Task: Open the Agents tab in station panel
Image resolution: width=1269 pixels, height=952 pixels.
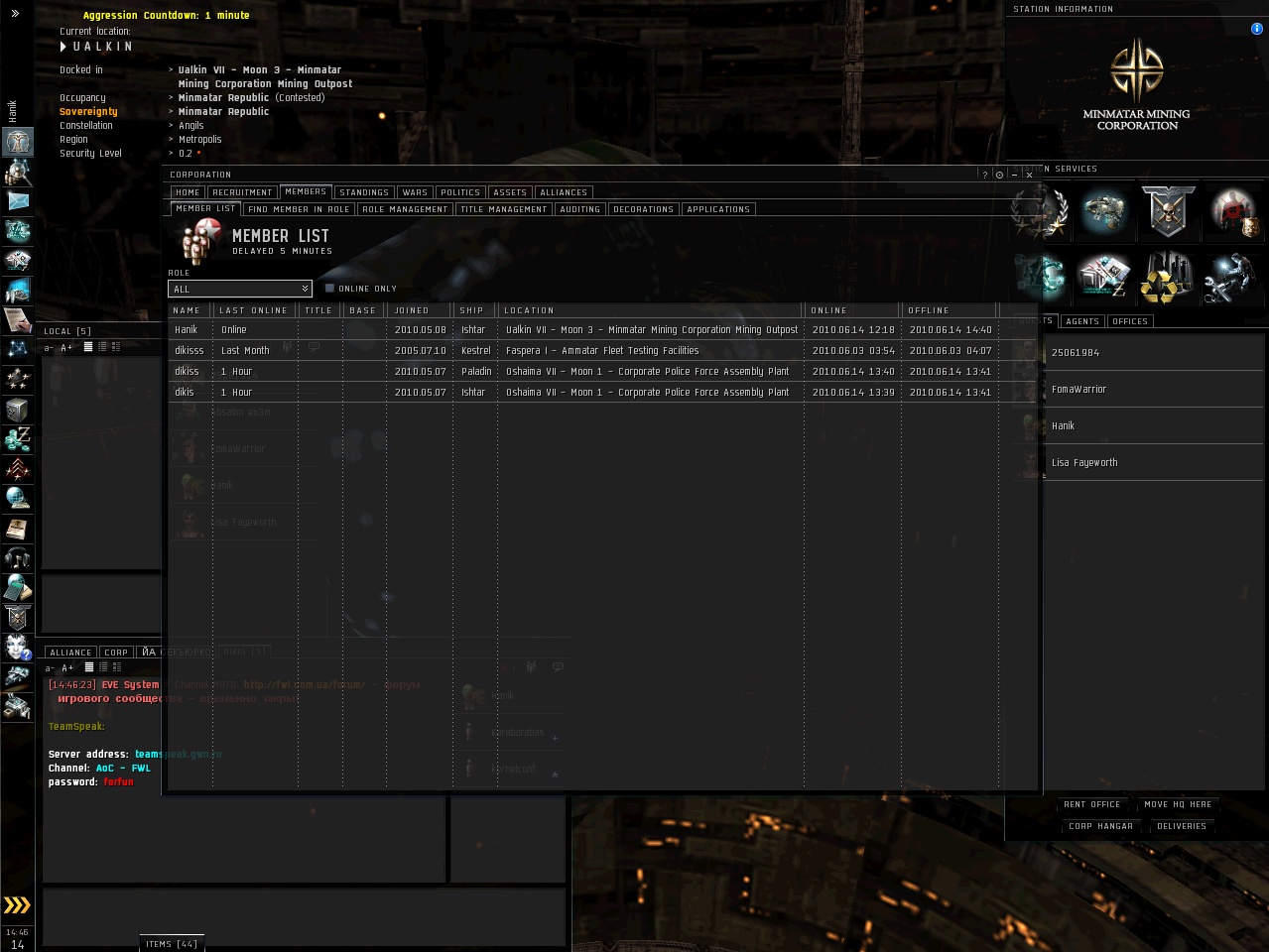Action: click(1082, 321)
